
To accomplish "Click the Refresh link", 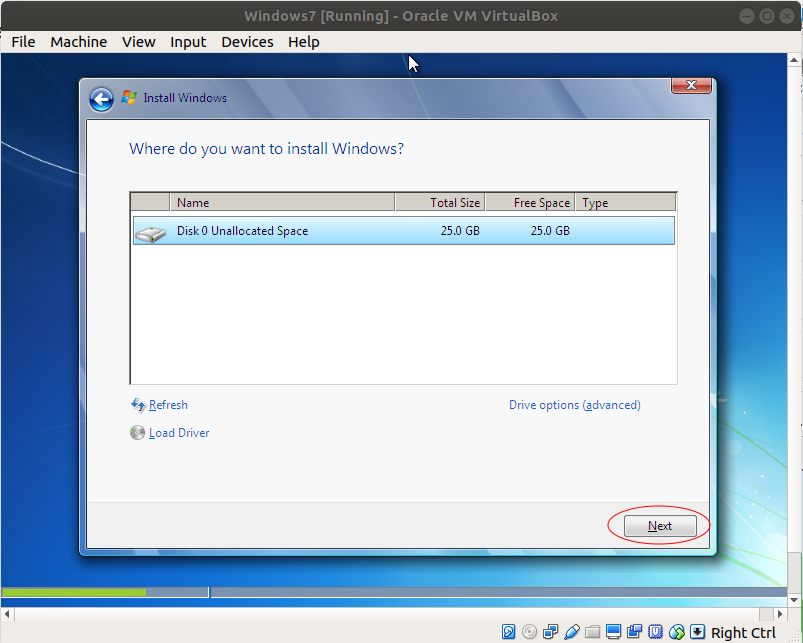I will click(x=168, y=405).
